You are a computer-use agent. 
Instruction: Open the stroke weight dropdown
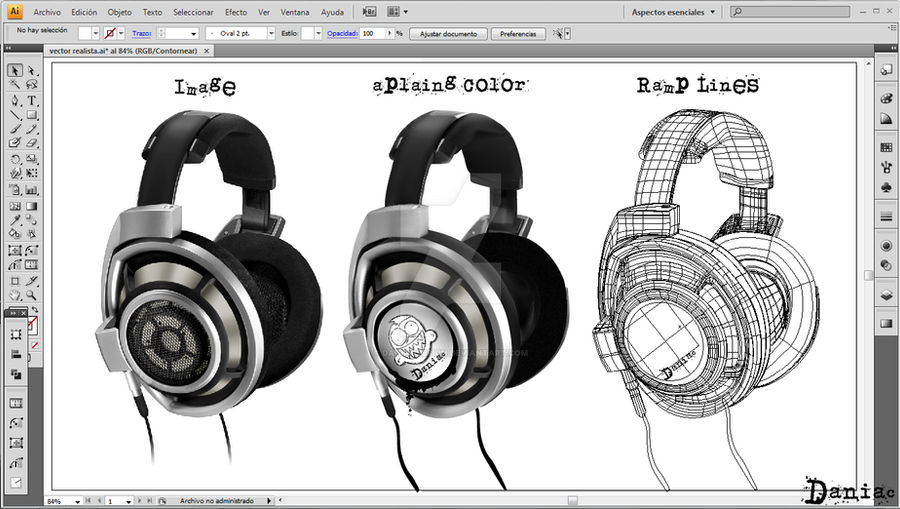[193, 34]
